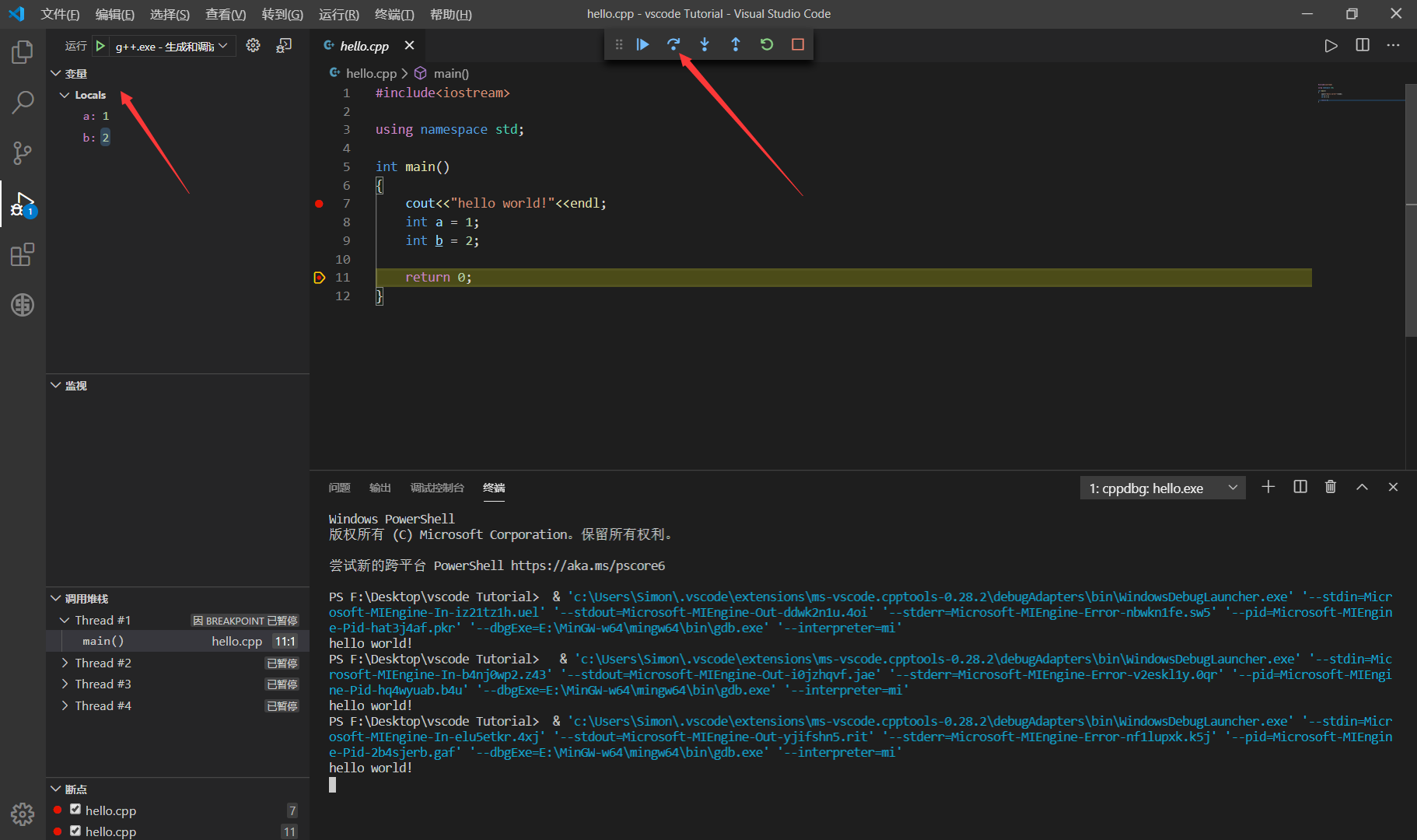Collapse the 监视 section
The height and width of the screenshot is (840, 1417).
point(56,385)
